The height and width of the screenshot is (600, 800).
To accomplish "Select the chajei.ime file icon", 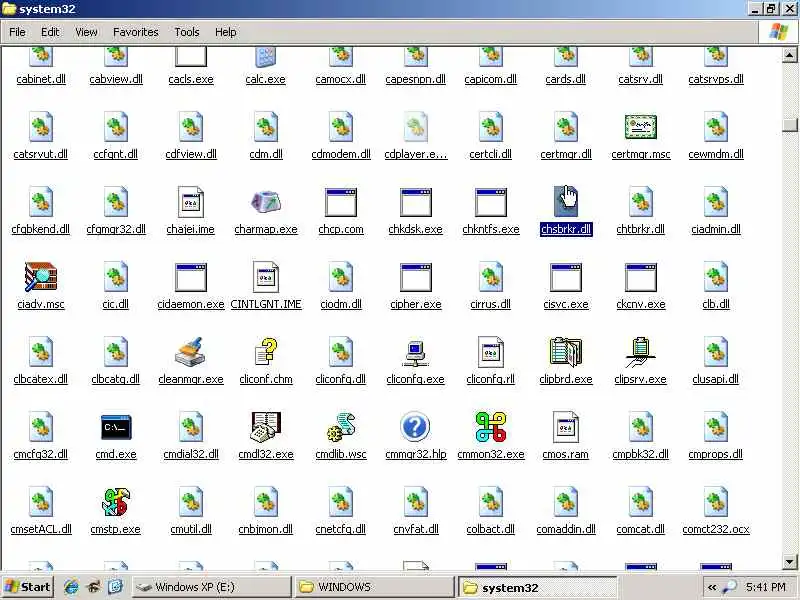I will 190,202.
